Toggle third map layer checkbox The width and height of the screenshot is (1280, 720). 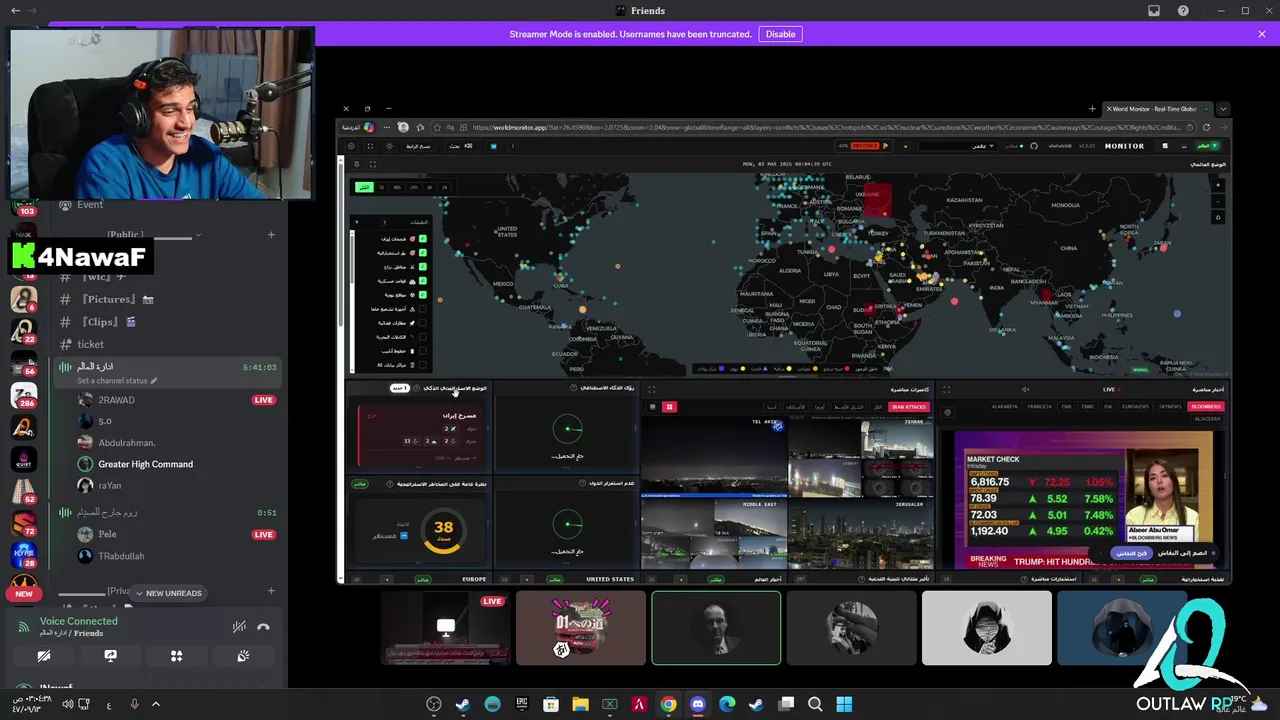pyautogui.click(x=423, y=267)
